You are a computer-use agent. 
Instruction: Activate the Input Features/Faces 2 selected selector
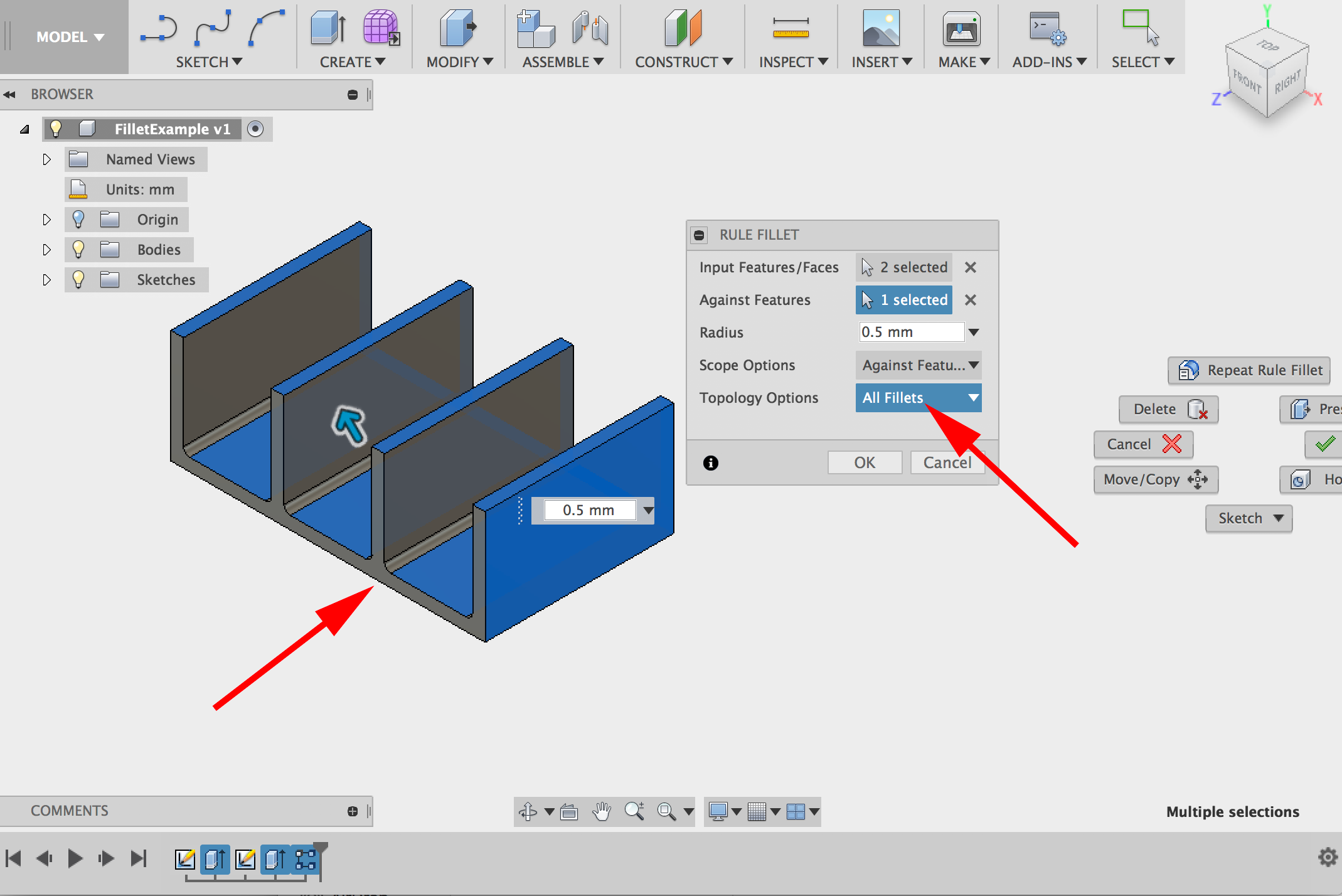tap(904, 267)
